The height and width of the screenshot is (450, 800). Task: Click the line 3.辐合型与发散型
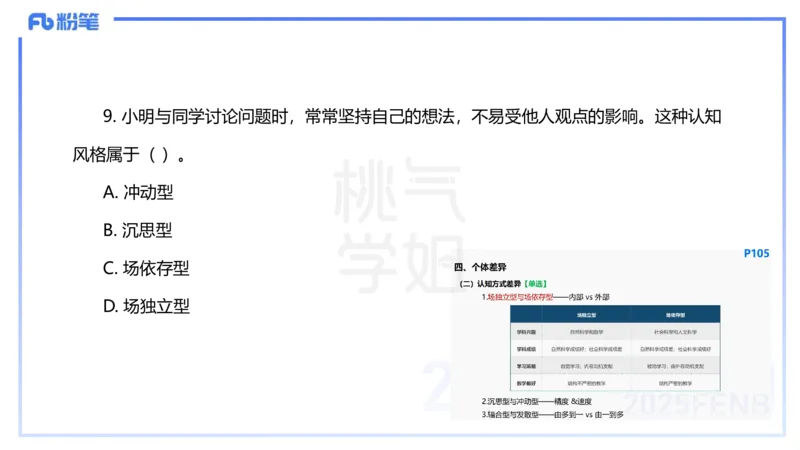[553, 415]
